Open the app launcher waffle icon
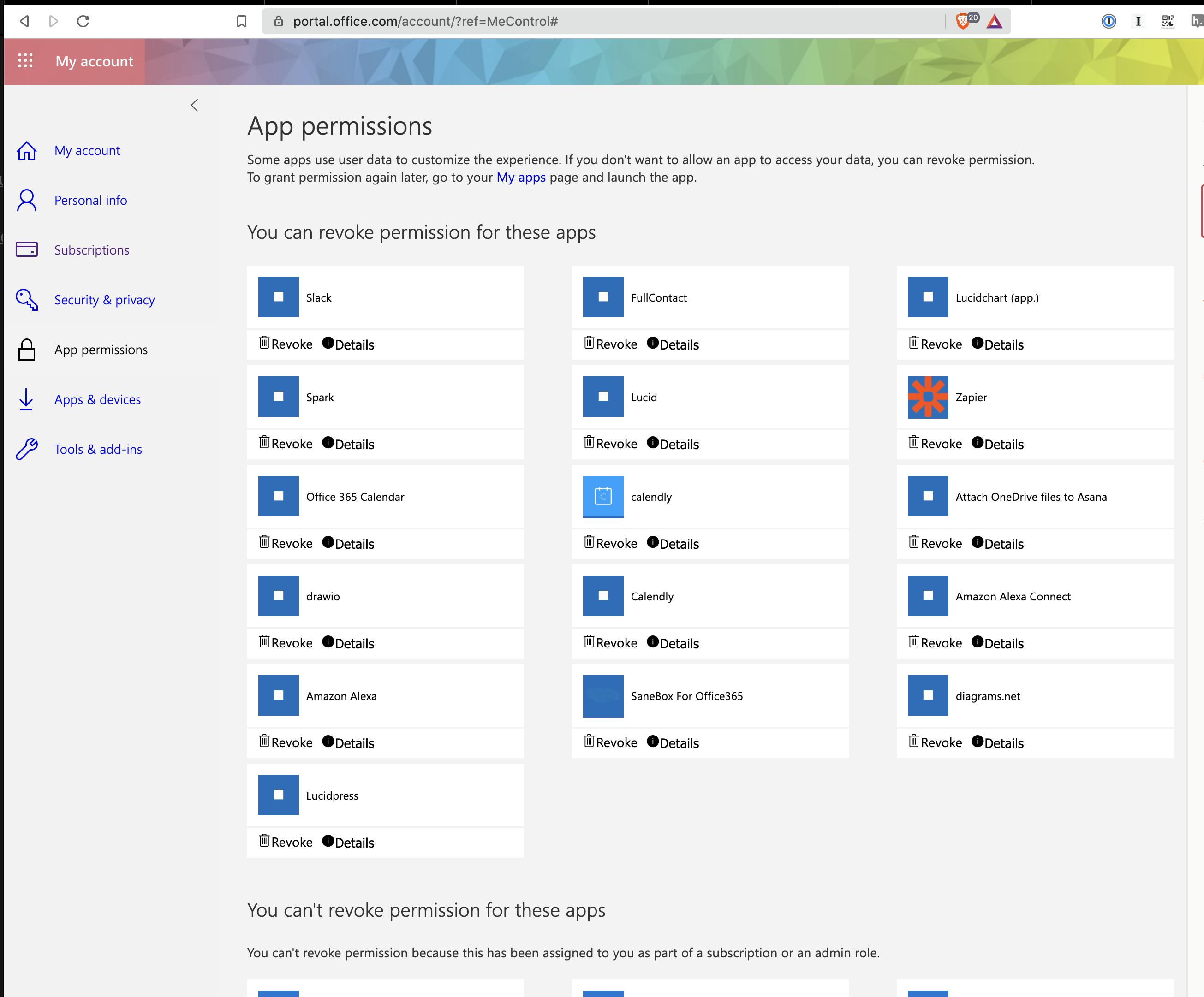This screenshot has width=1204, height=997. click(x=25, y=61)
